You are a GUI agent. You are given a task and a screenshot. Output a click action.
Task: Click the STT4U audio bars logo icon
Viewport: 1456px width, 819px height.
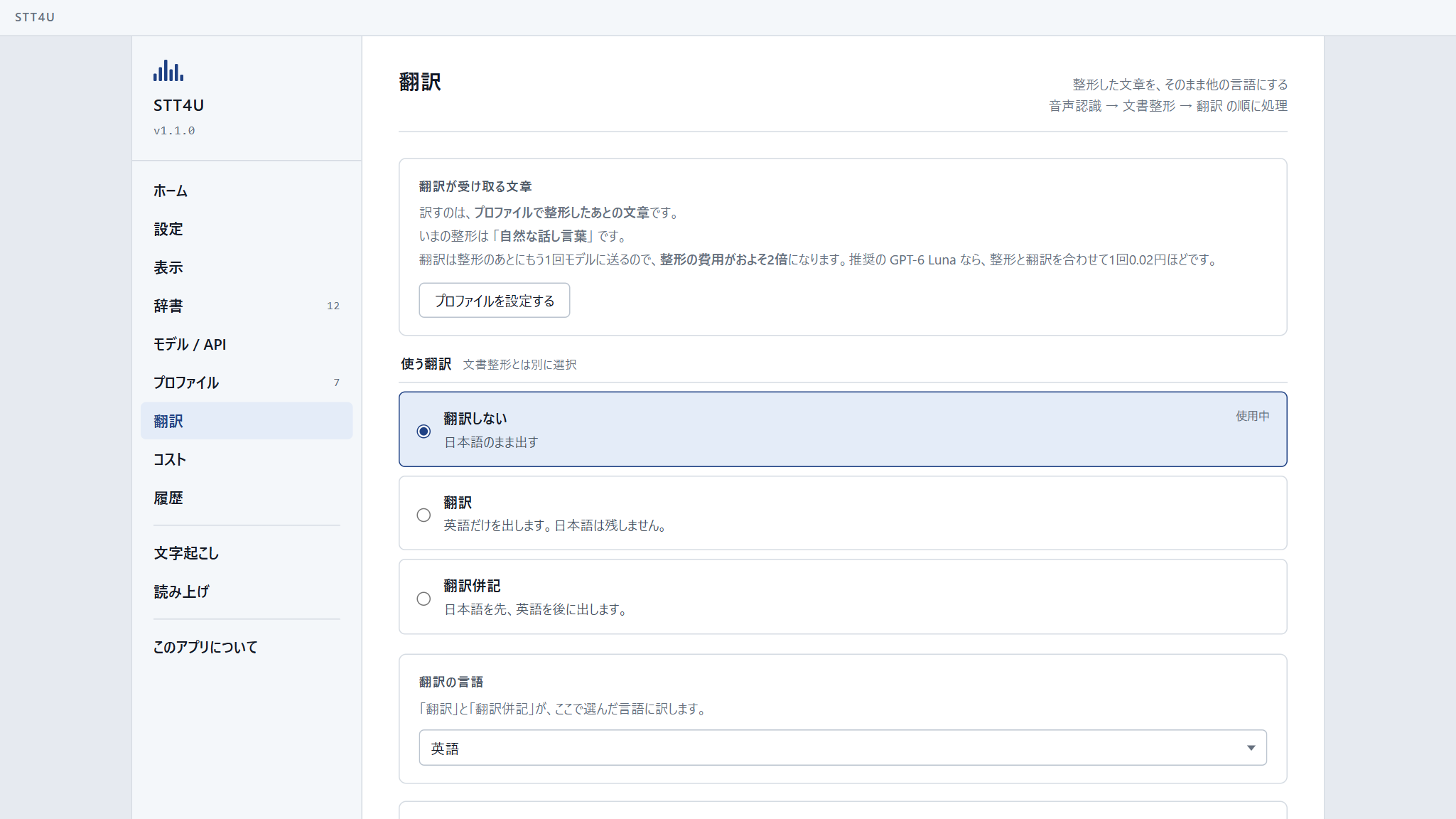click(x=168, y=70)
